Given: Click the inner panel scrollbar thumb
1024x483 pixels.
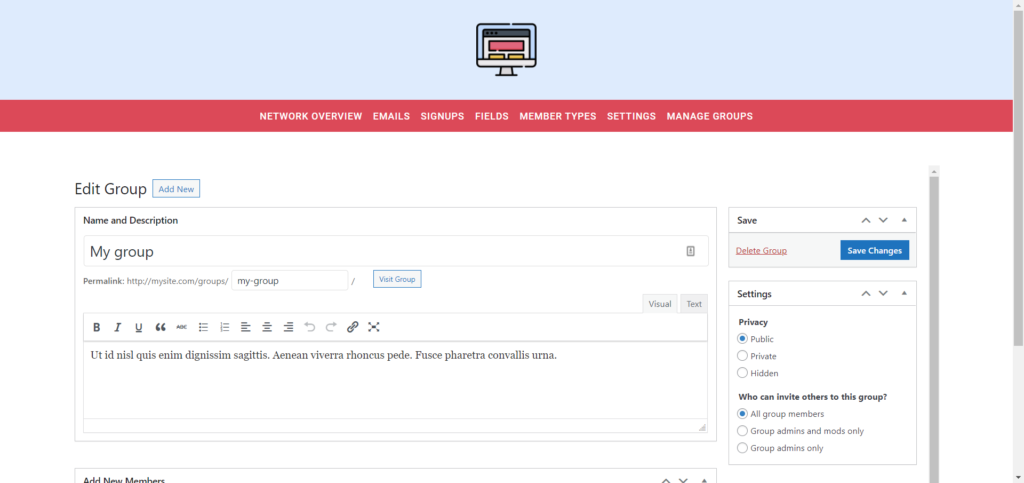Looking at the screenshot, I should [934, 330].
